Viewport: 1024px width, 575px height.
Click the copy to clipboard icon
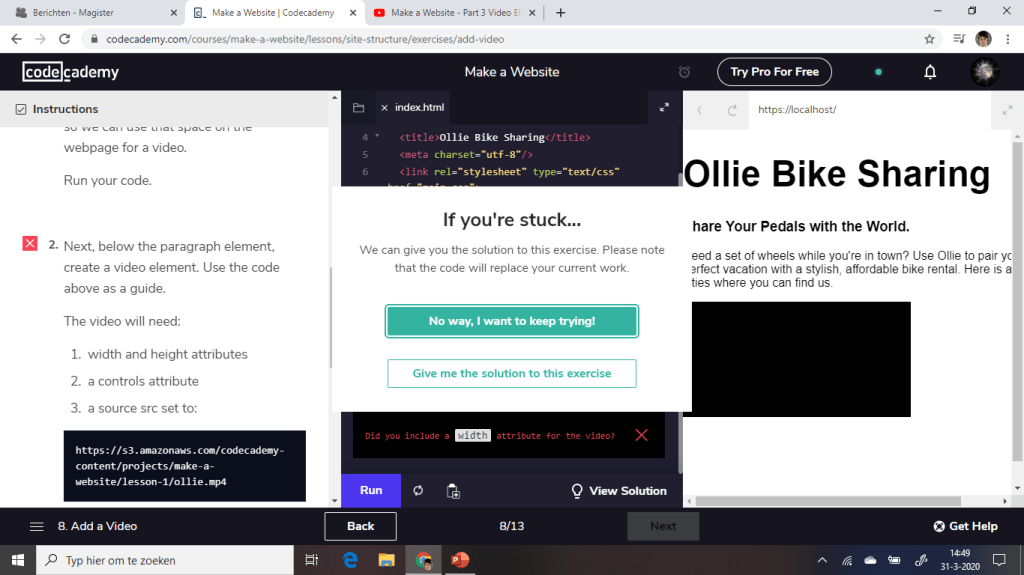(453, 491)
